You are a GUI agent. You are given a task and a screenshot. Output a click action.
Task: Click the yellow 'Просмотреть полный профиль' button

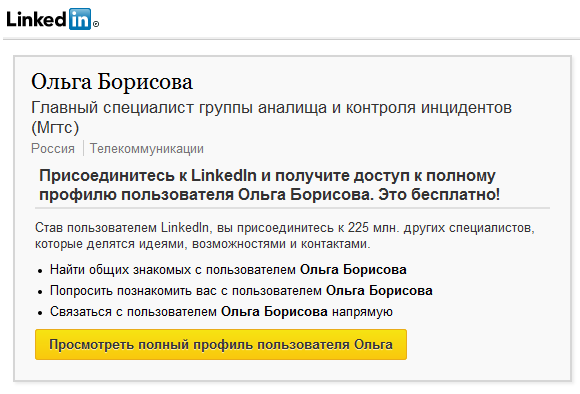click(221, 344)
